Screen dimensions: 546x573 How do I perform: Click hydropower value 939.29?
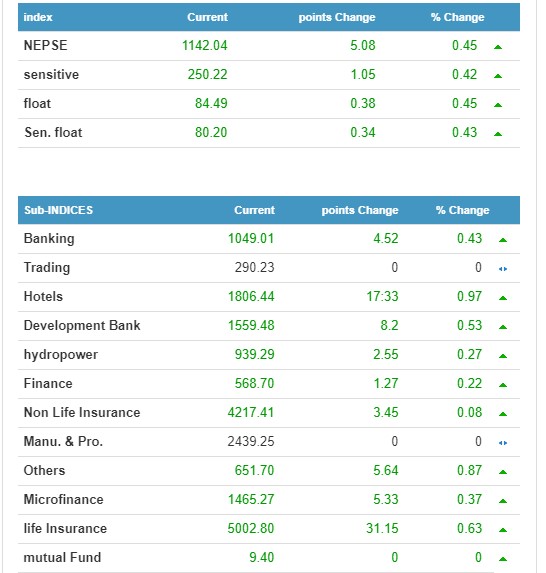coord(254,354)
